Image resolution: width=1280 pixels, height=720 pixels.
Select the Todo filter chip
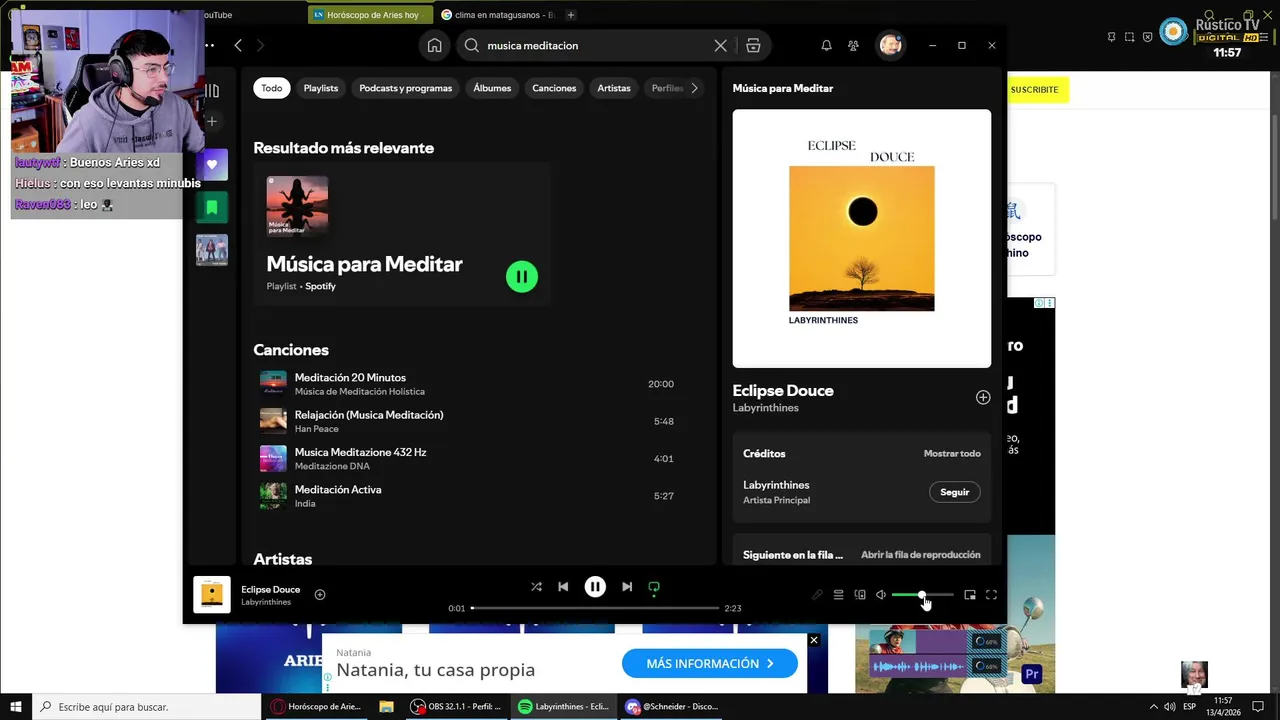[272, 88]
